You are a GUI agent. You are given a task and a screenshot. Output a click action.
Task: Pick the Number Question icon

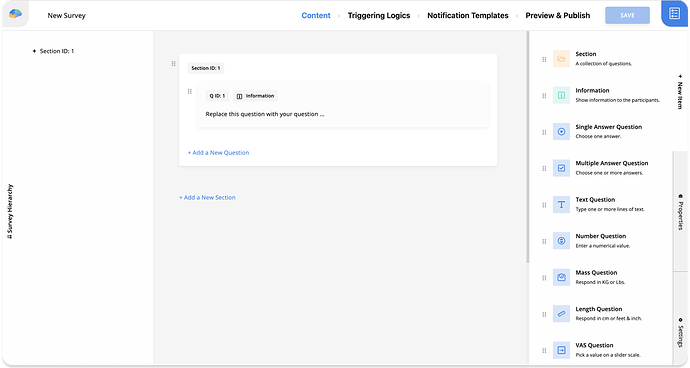coord(562,241)
